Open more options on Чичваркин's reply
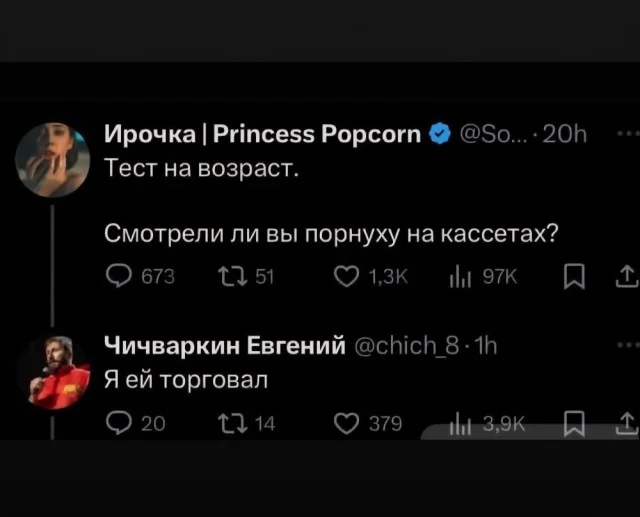 coord(626,345)
